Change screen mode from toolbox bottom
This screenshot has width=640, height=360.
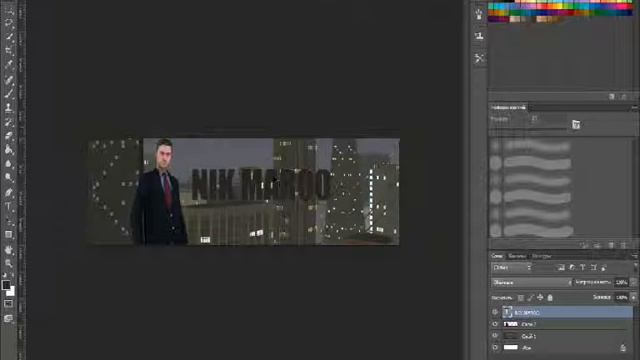point(9,318)
